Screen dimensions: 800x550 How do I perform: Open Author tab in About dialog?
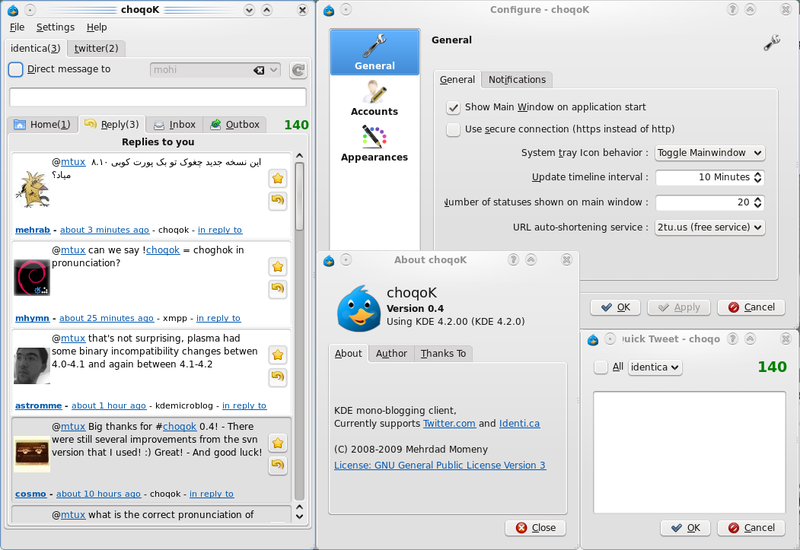(391, 354)
